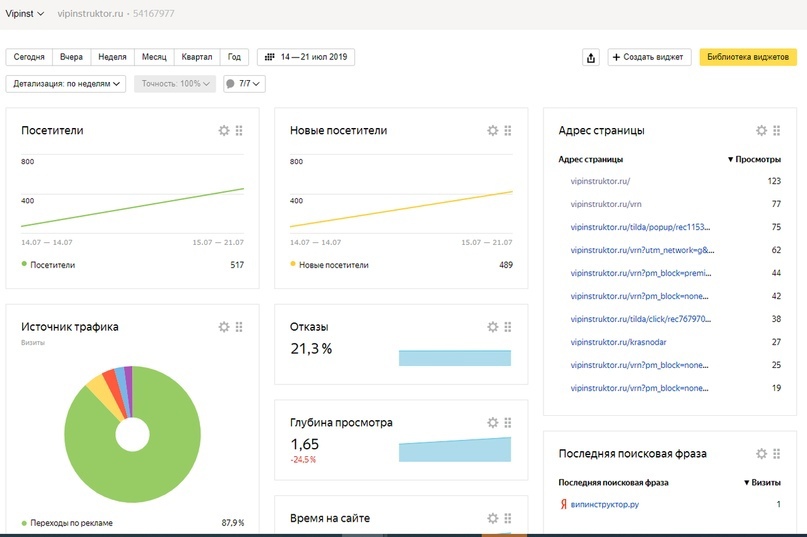Click green Переходы по рекламе legend dot

click(x=24, y=523)
